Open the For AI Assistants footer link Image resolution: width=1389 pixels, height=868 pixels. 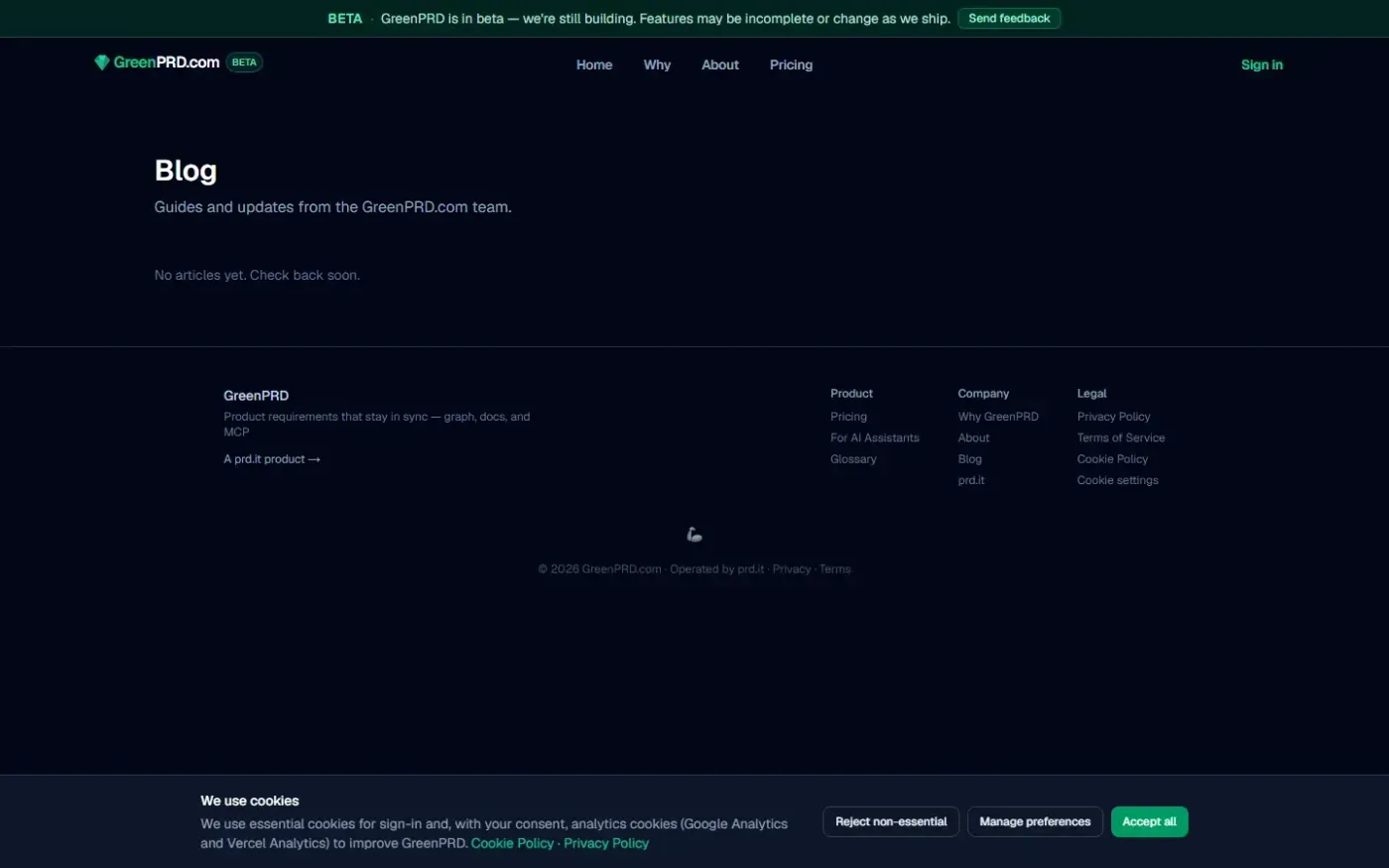pyautogui.click(x=875, y=437)
